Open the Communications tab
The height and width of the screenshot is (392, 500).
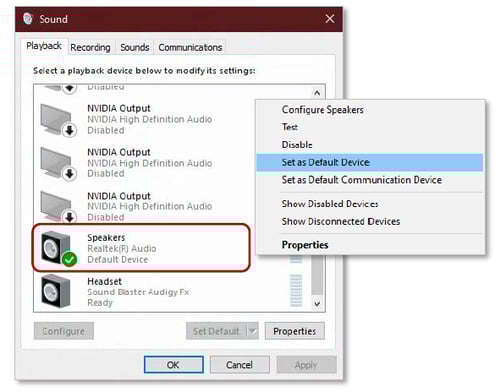(190, 47)
